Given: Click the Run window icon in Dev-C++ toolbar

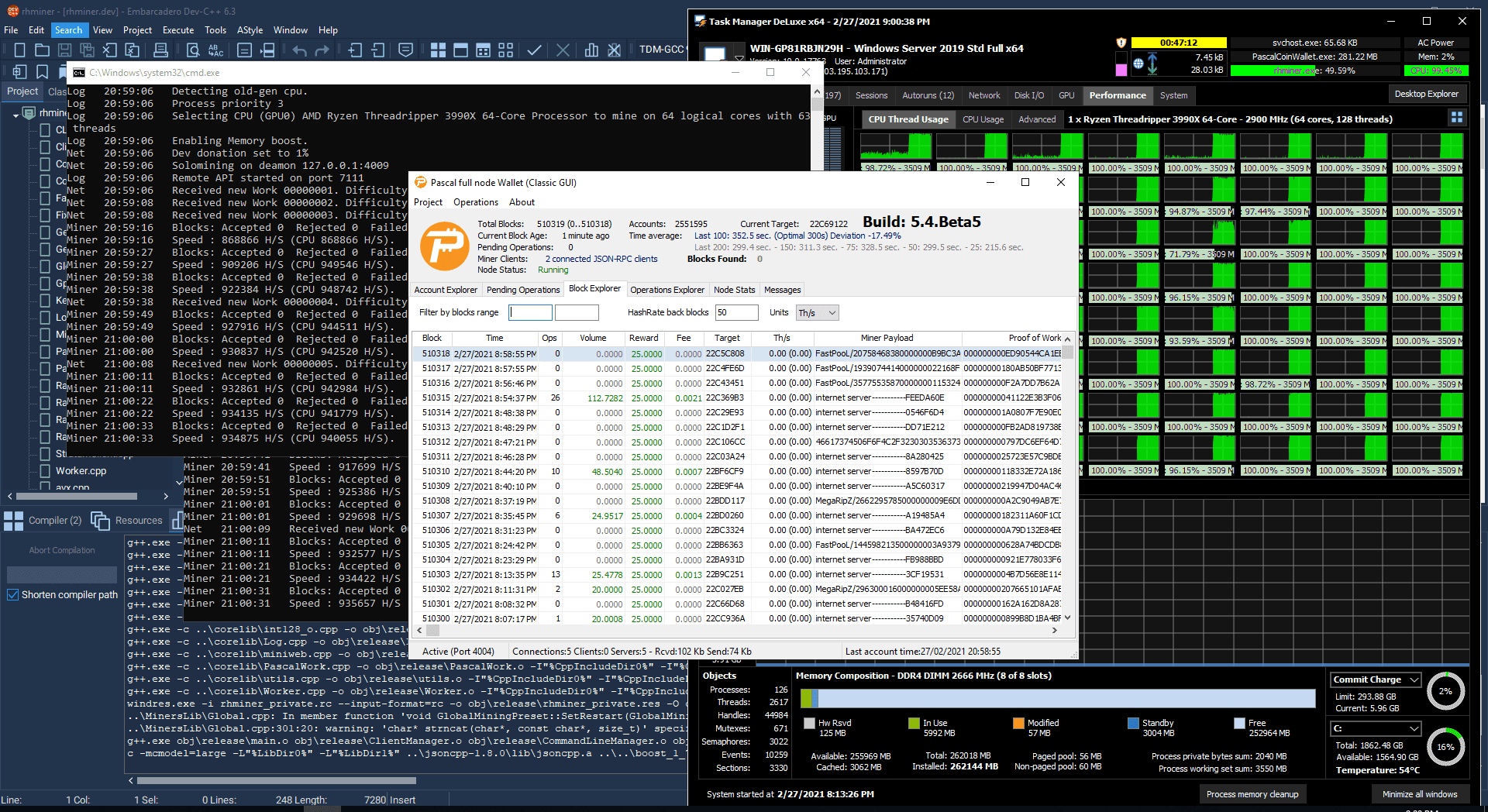Looking at the screenshot, I should (x=460, y=50).
